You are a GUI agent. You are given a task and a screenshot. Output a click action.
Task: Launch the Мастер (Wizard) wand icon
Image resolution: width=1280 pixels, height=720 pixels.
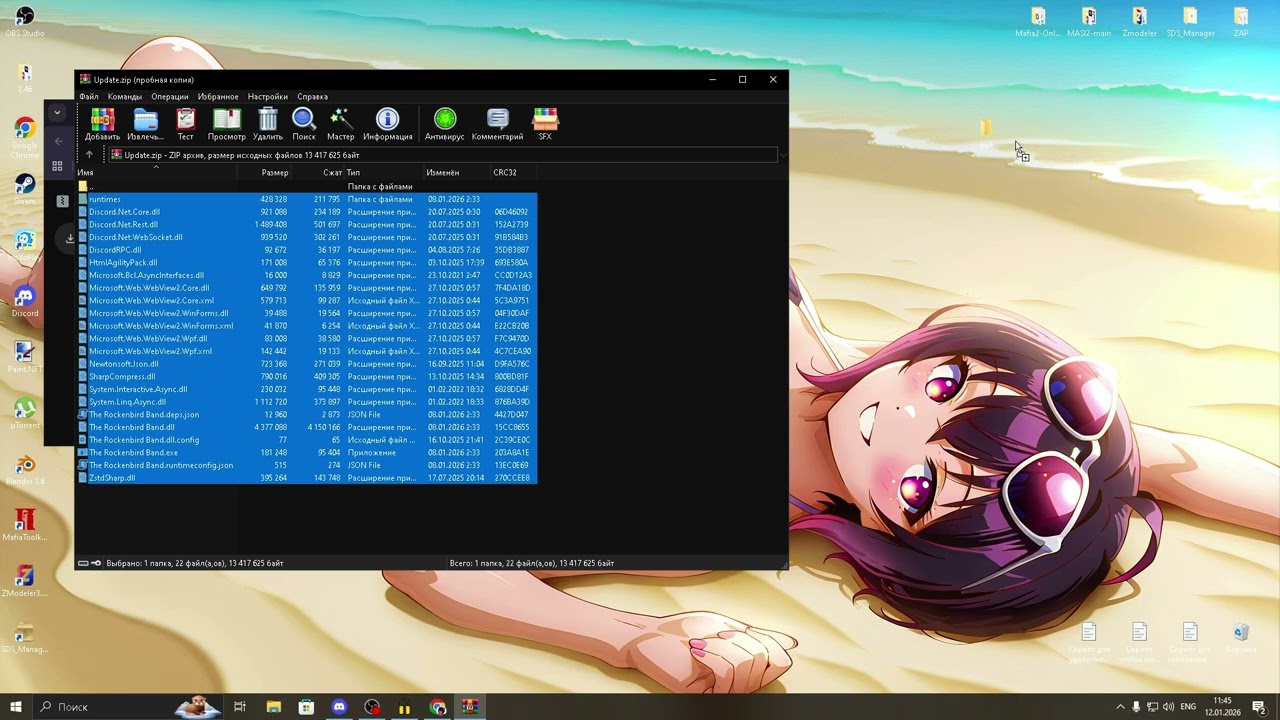tap(340, 124)
